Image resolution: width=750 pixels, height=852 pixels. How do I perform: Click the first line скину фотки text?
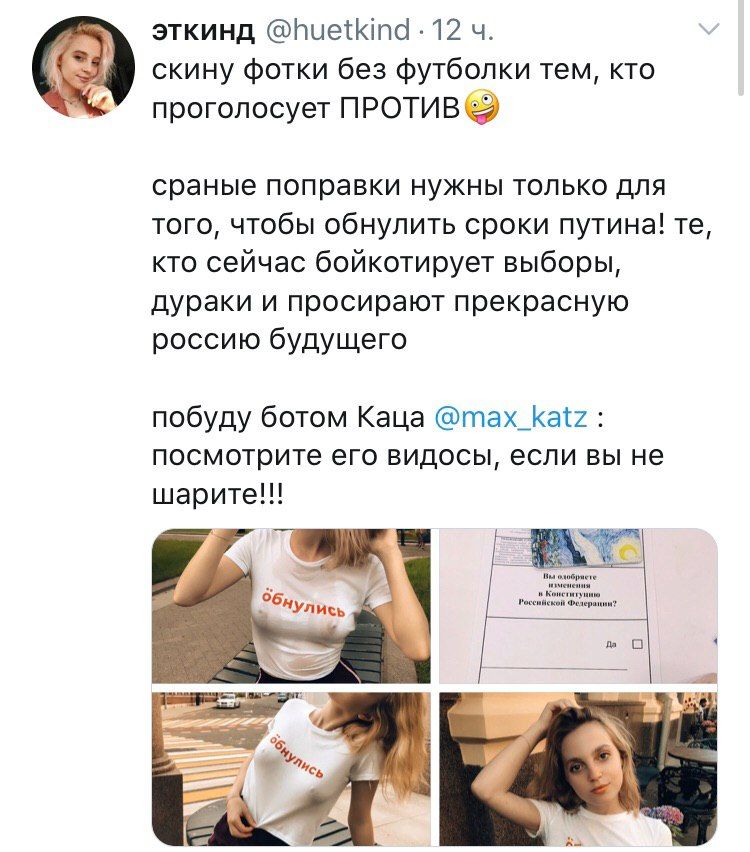[403, 70]
